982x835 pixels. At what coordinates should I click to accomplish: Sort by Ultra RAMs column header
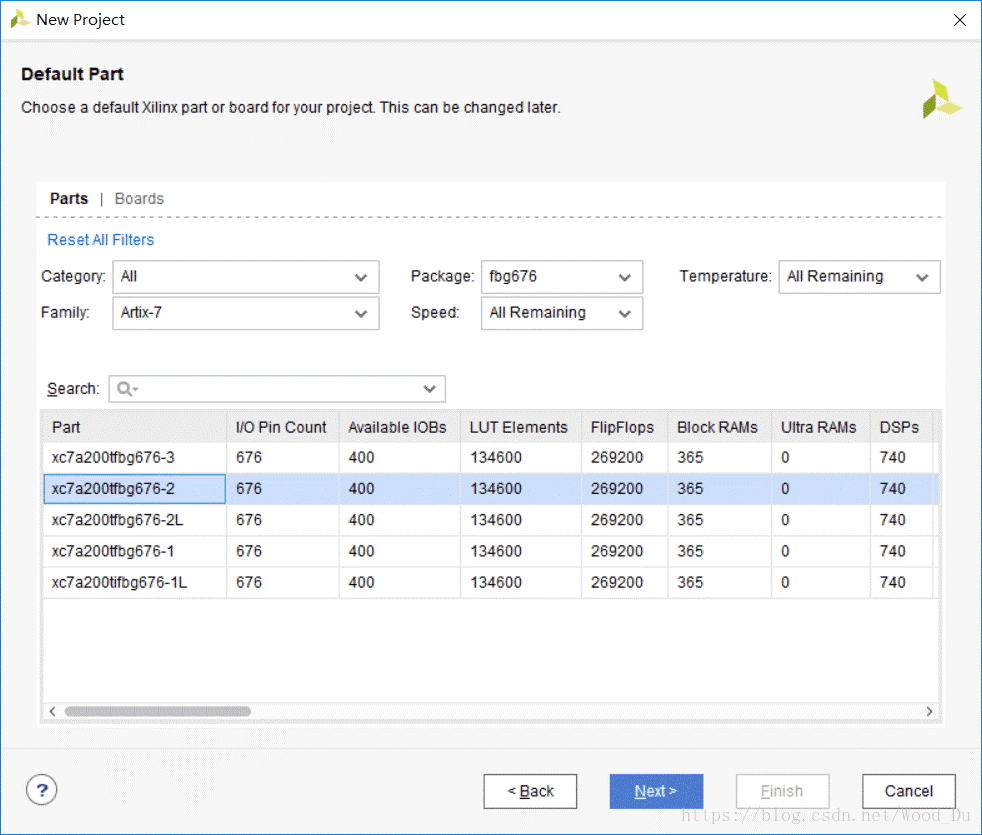821,427
